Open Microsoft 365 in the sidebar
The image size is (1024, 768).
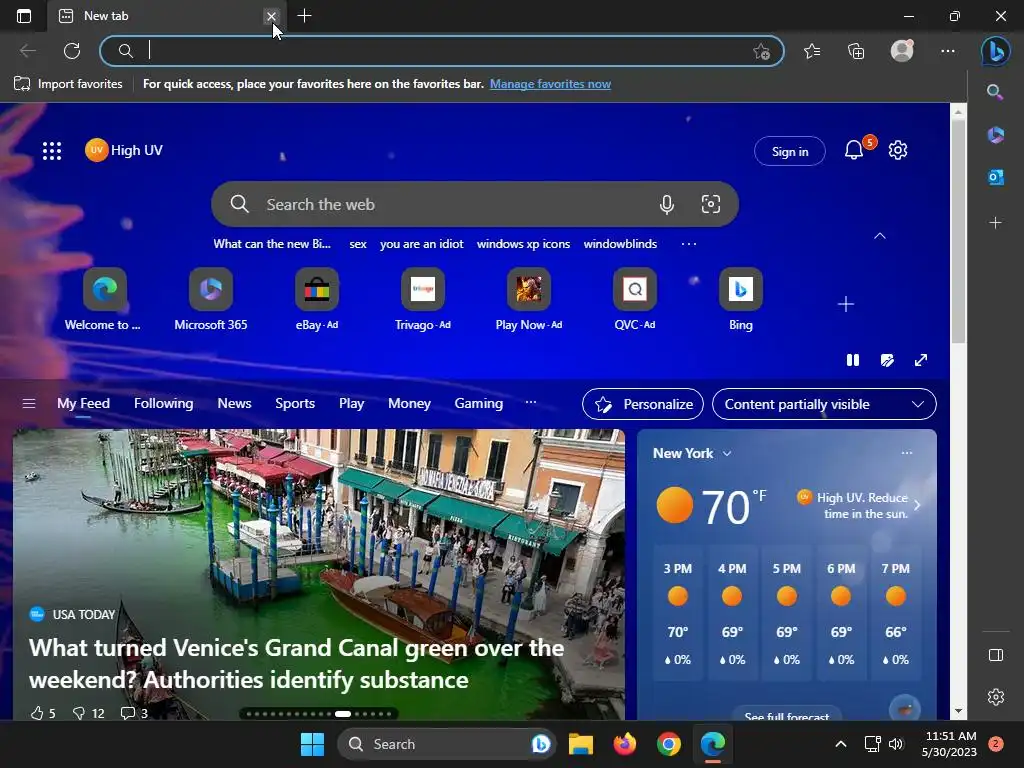pyautogui.click(x=995, y=135)
